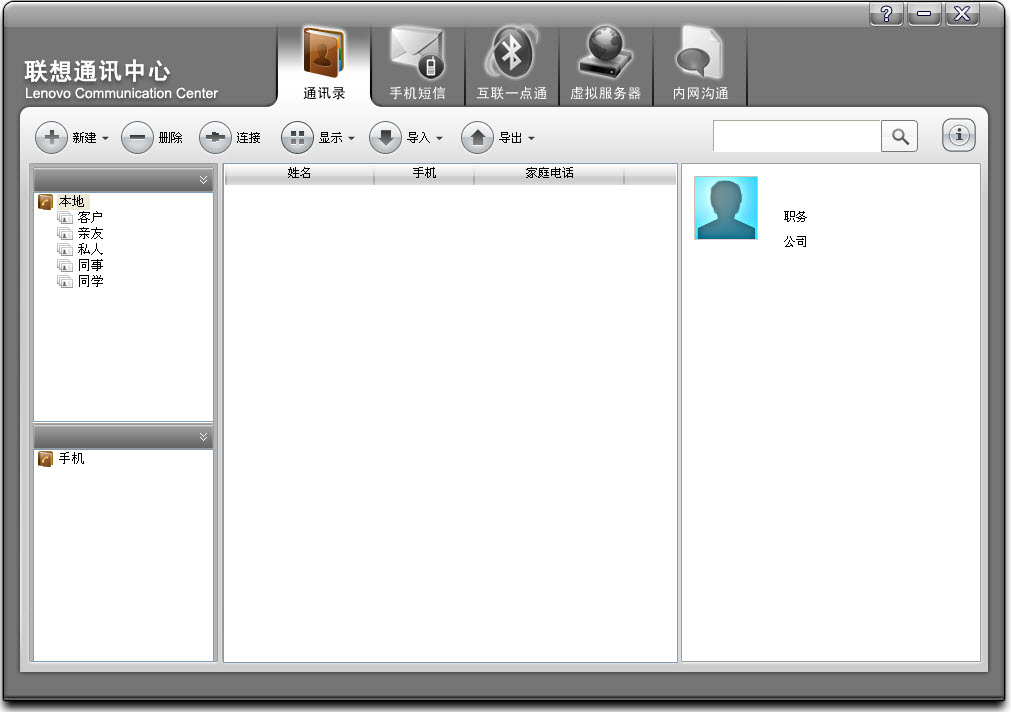Click the 显示 grid view icon
Screen dimensions: 1011x712
tap(297, 137)
